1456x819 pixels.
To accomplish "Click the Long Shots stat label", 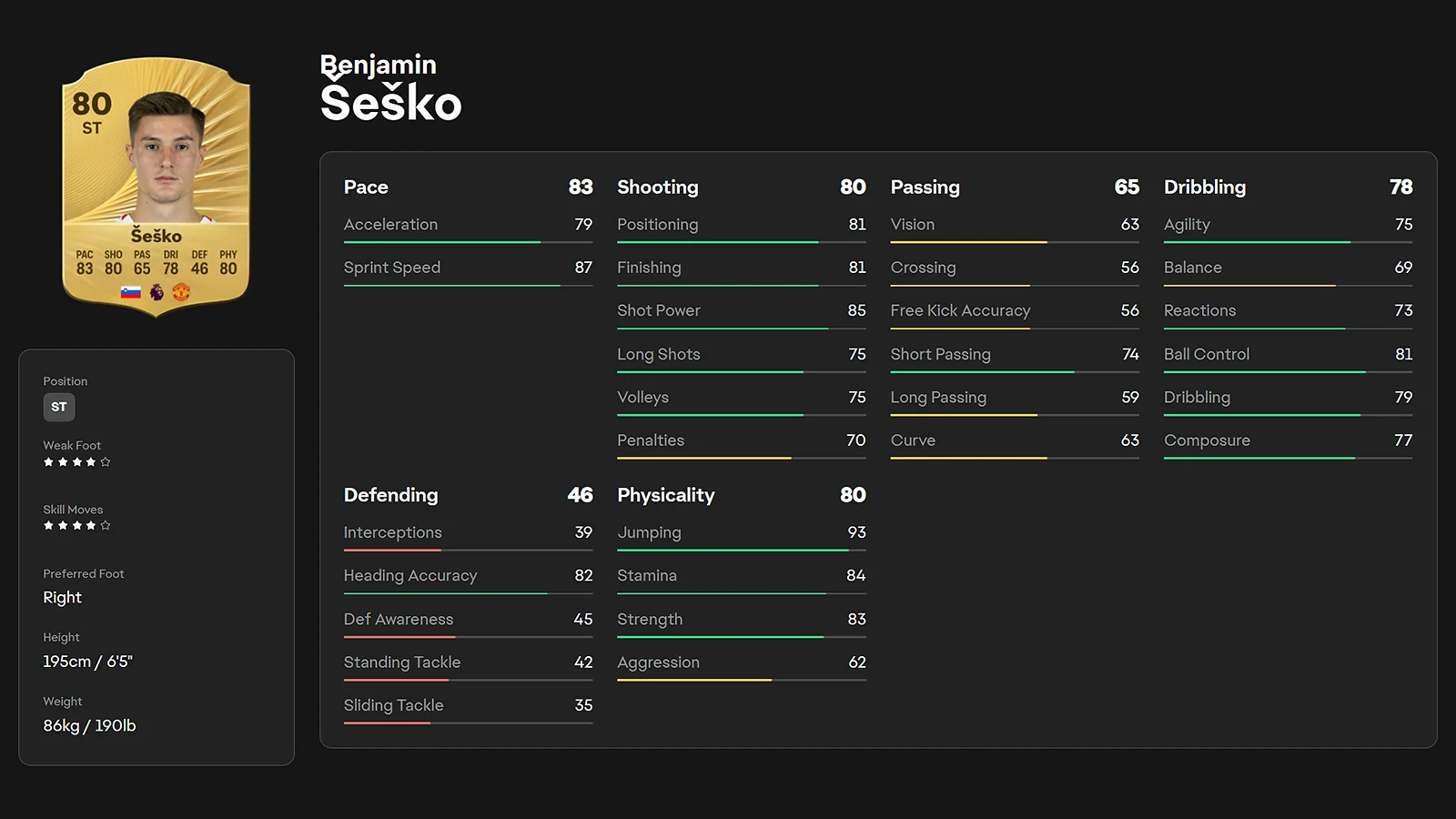I will point(659,354).
